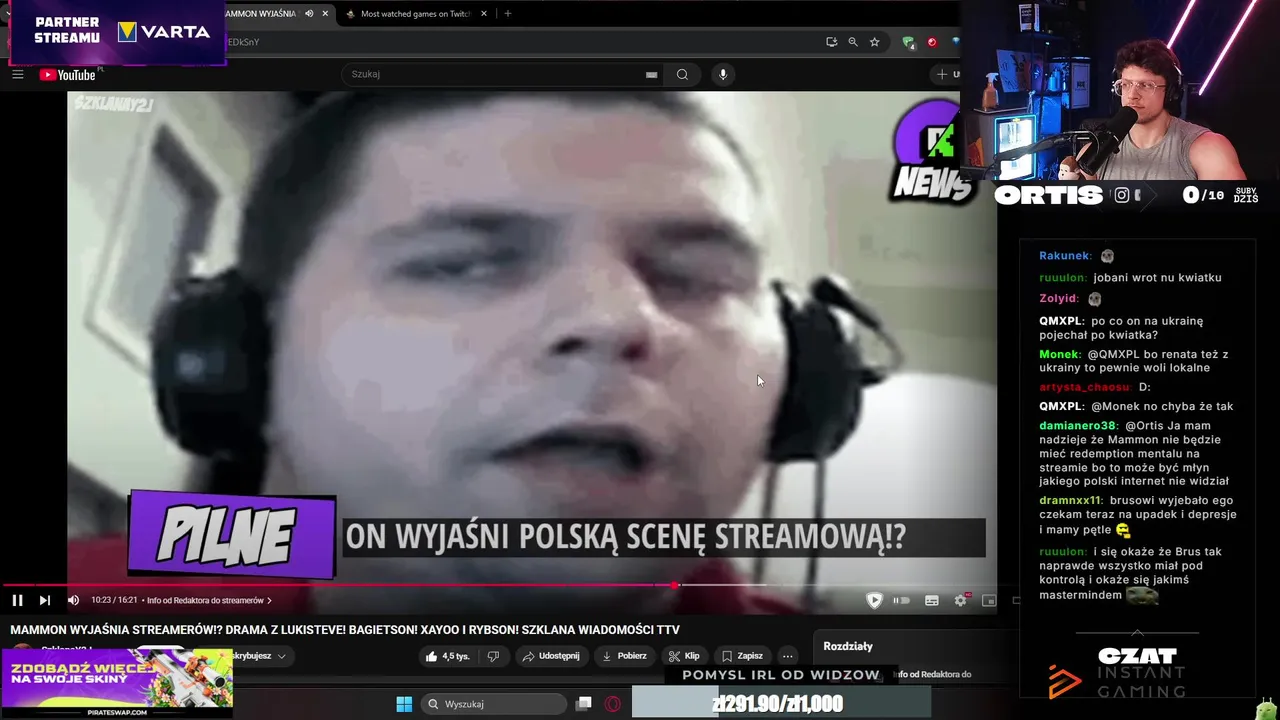
Task: Toggle the autoplay switch in player
Action: (901, 600)
